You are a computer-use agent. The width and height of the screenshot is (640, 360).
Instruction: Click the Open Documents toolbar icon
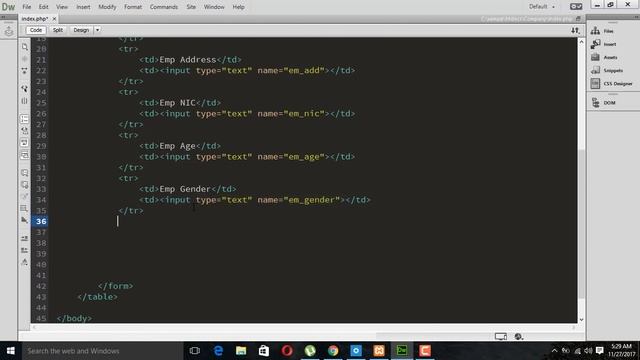(24, 47)
